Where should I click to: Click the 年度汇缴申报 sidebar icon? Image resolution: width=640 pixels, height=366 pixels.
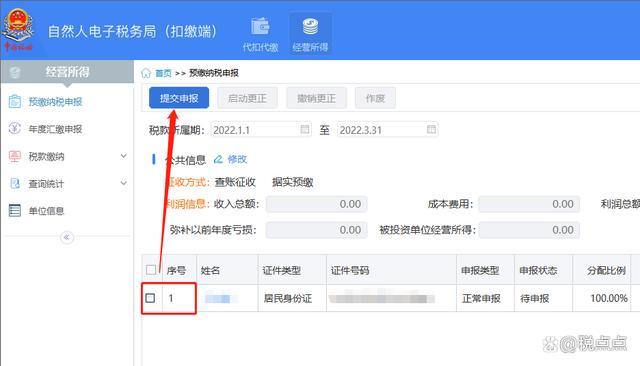[x=15, y=129]
